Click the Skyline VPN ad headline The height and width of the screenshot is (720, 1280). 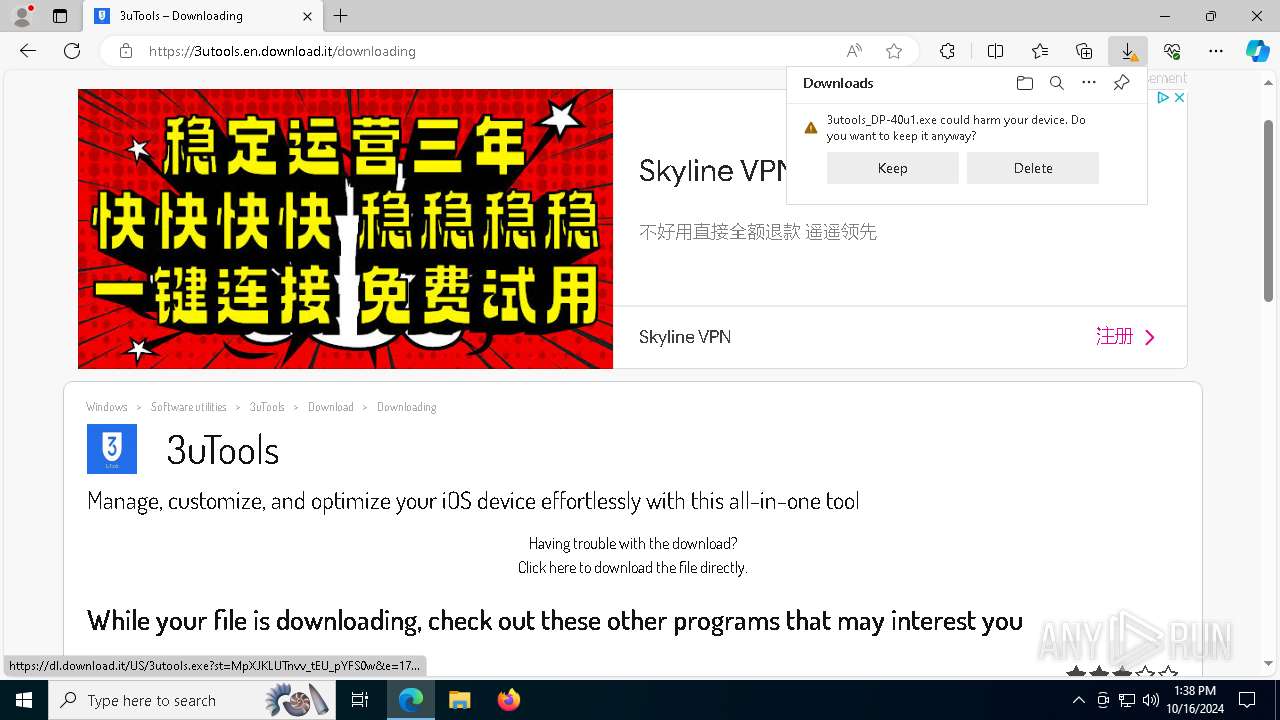(712, 170)
